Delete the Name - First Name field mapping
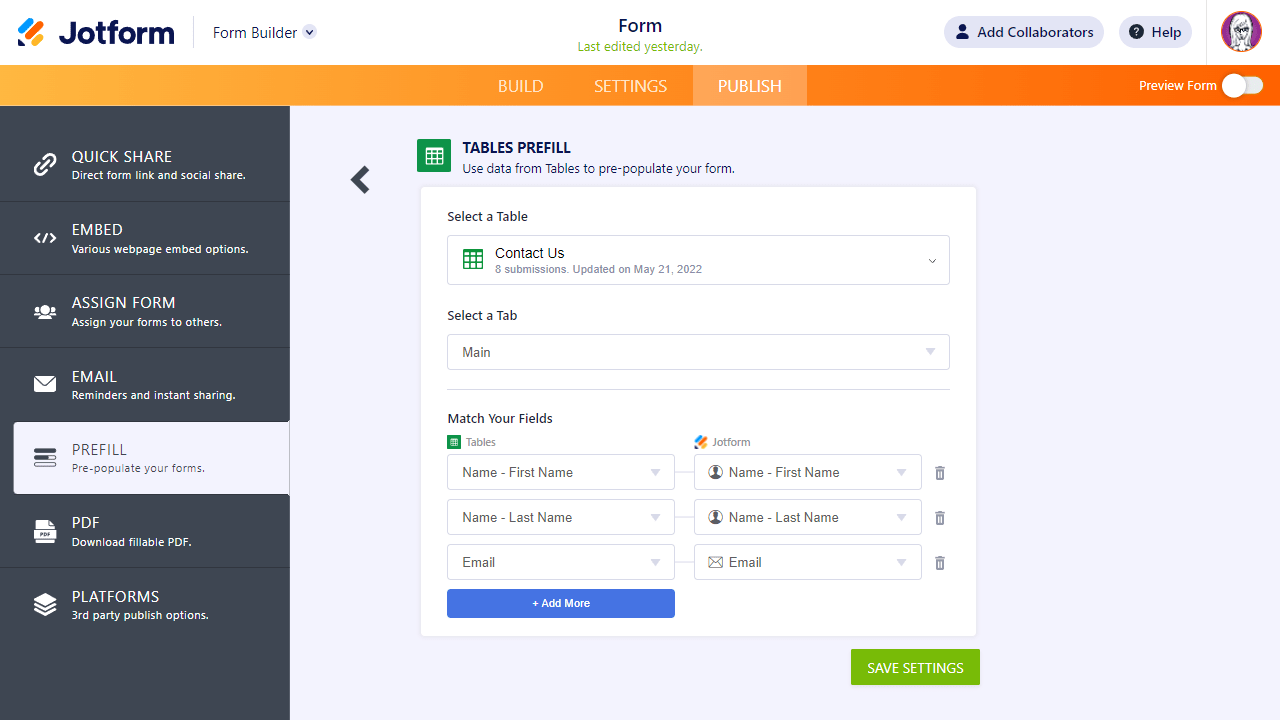Screen dimensions: 1280x720 point(940,473)
